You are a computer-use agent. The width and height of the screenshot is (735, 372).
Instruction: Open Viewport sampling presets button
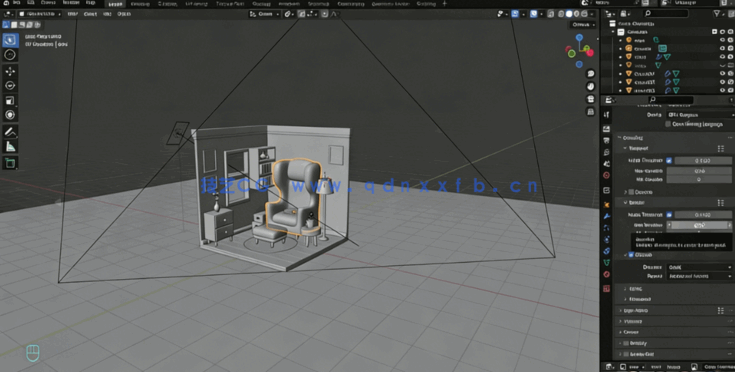[x=721, y=149]
